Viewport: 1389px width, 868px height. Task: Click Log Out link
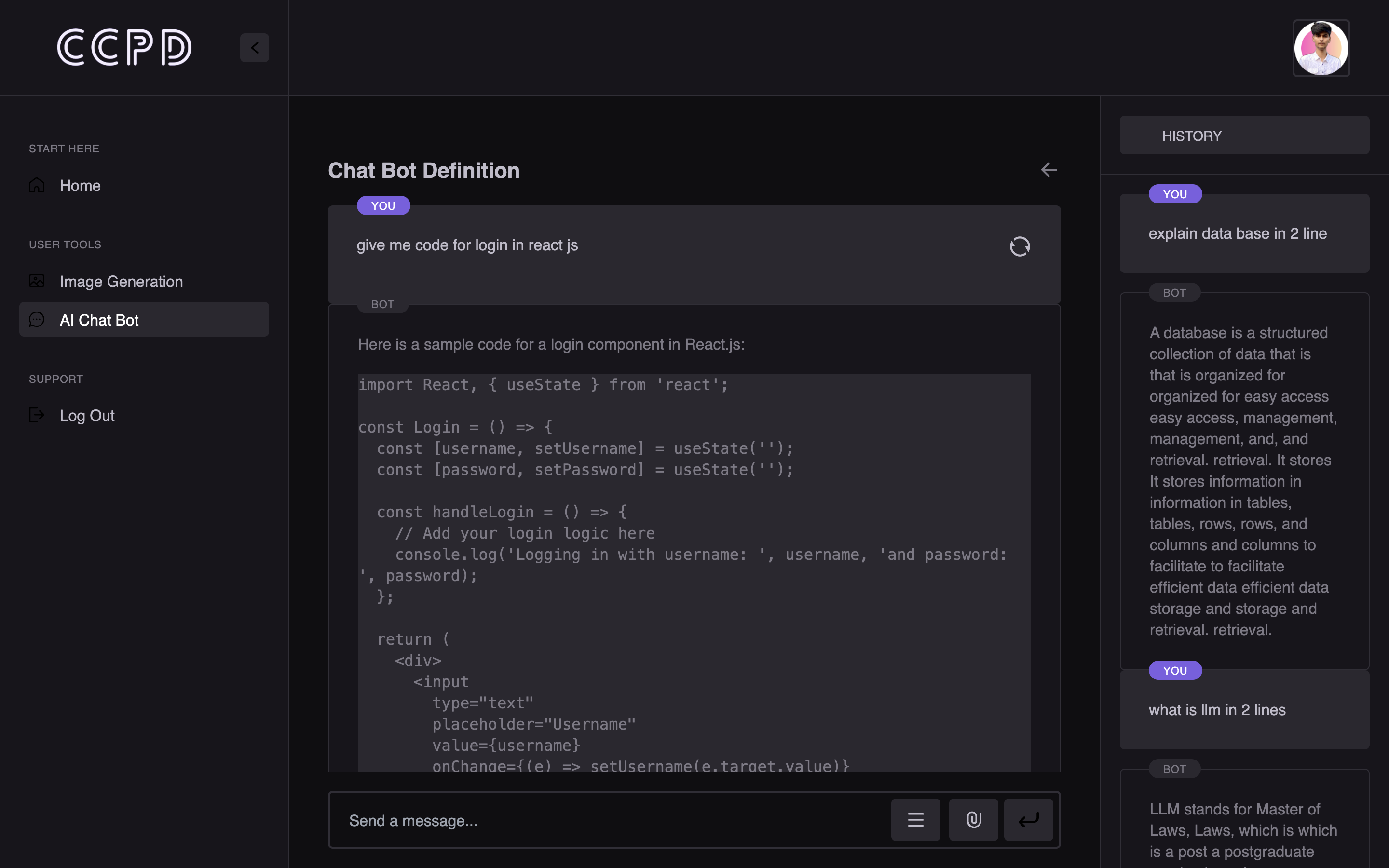point(87,415)
